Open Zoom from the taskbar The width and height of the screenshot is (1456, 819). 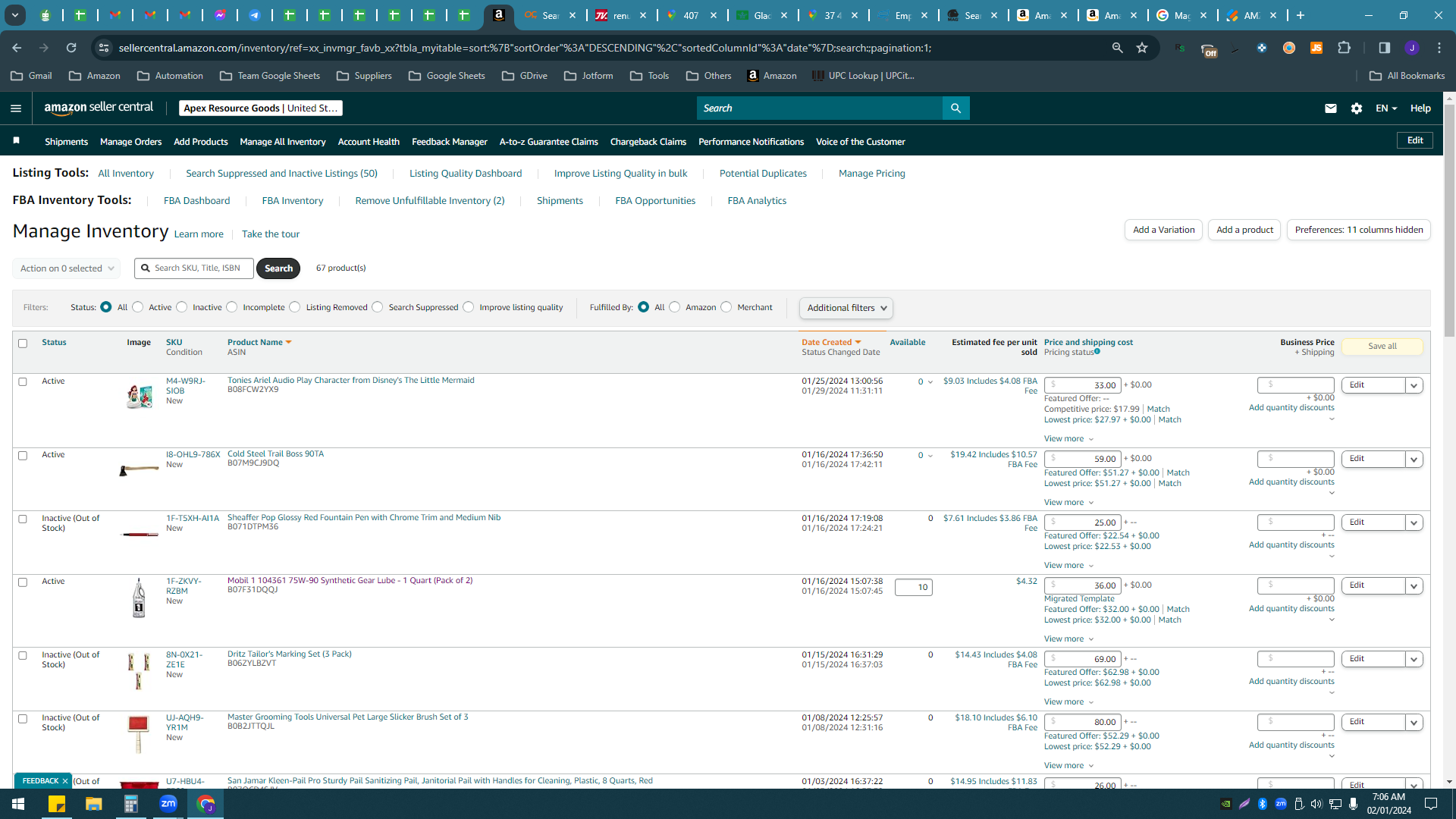168,804
